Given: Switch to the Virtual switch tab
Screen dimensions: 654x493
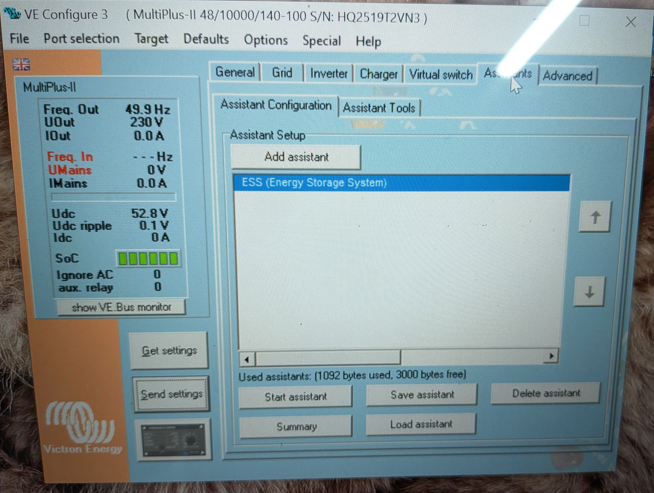Looking at the screenshot, I should point(440,75).
